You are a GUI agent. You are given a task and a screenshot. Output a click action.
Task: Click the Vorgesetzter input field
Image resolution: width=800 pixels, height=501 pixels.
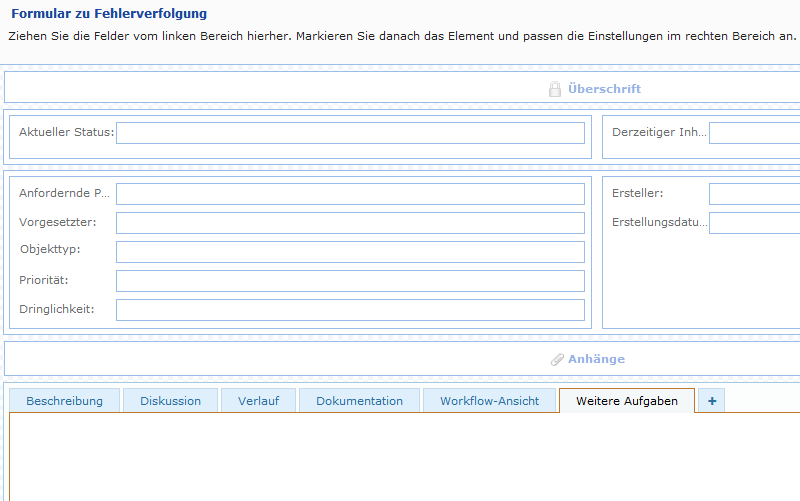[x=350, y=223]
